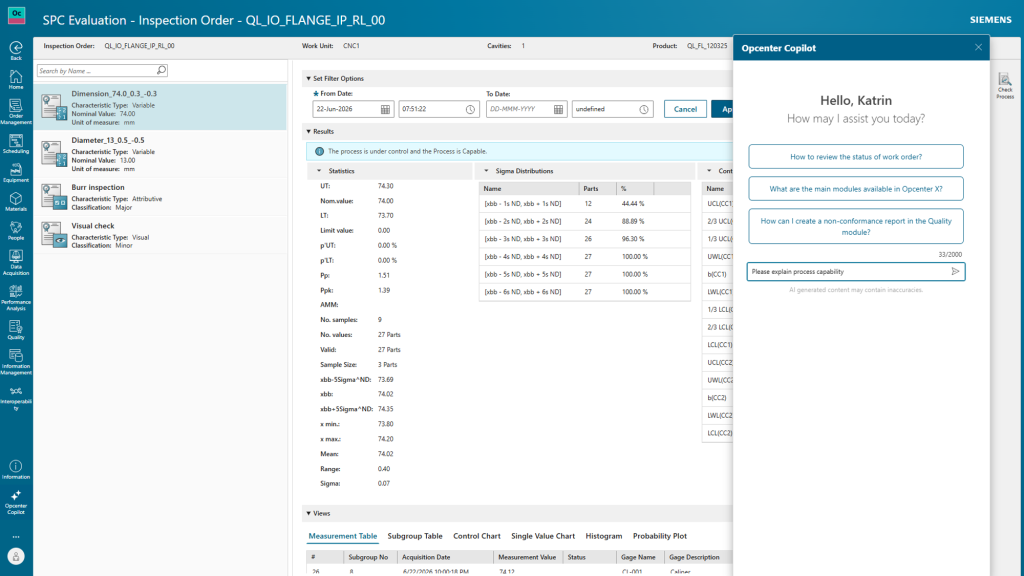This screenshot has height=576, width=1024.
Task: Open Opcenter Copilot from sidebar
Action: pos(16,502)
